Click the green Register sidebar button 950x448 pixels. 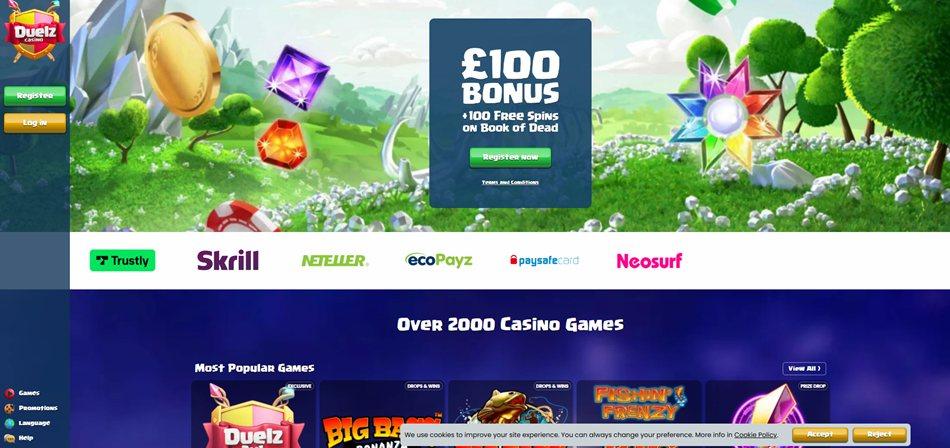tap(35, 96)
